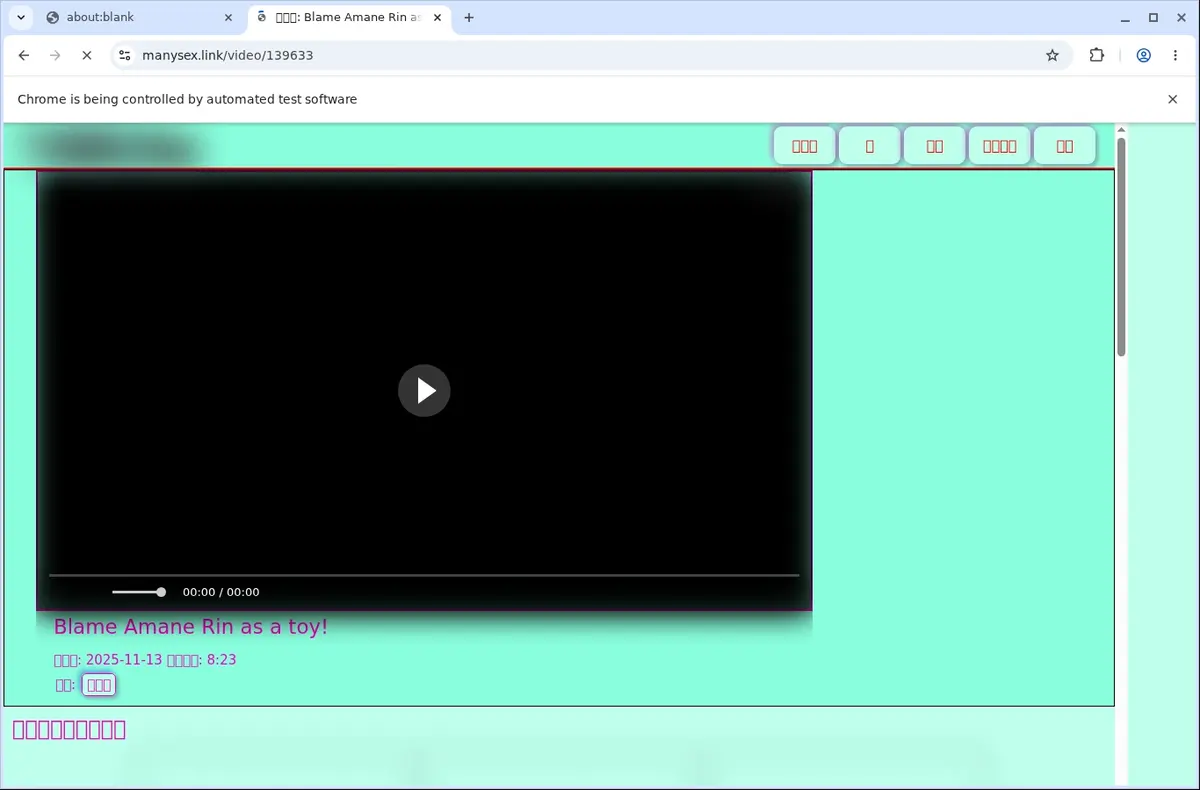The height and width of the screenshot is (790, 1200).
Task: Seek using the video progress bar
Action: click(x=424, y=575)
